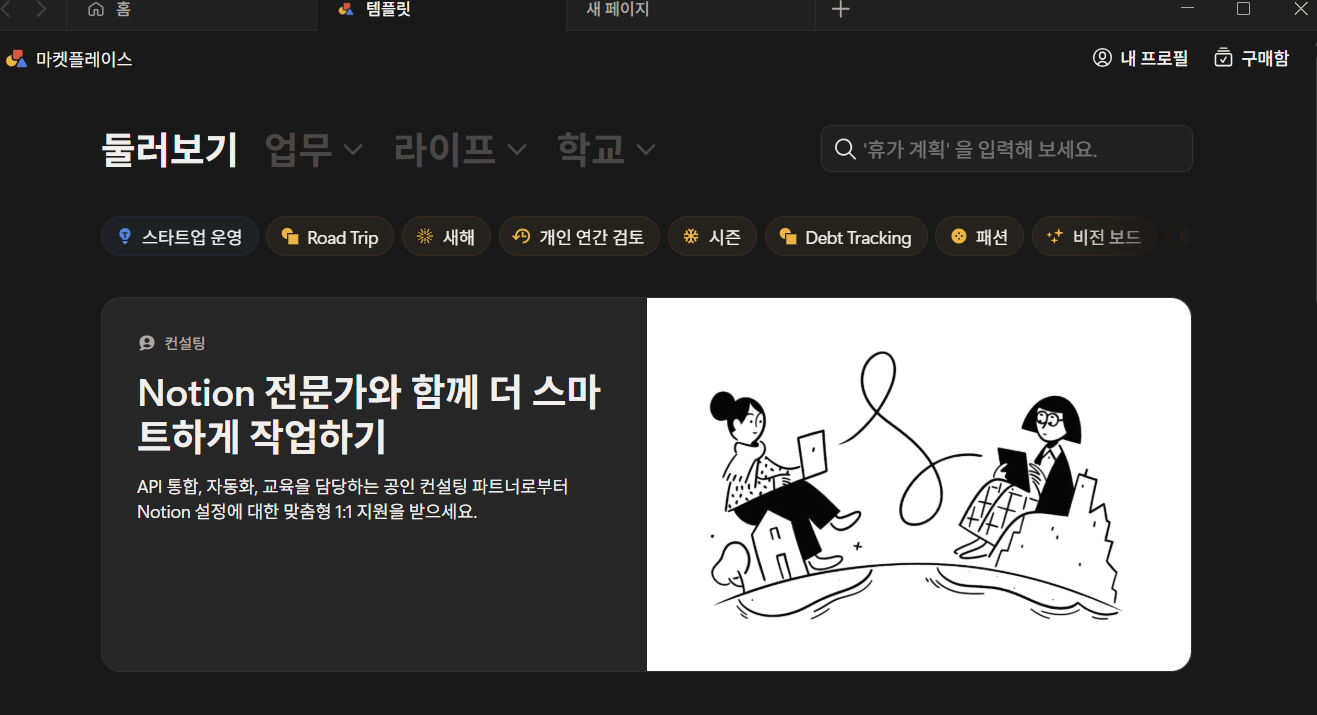
Task: Toggle the 스타트업 운영 filter chip
Action: 180,236
